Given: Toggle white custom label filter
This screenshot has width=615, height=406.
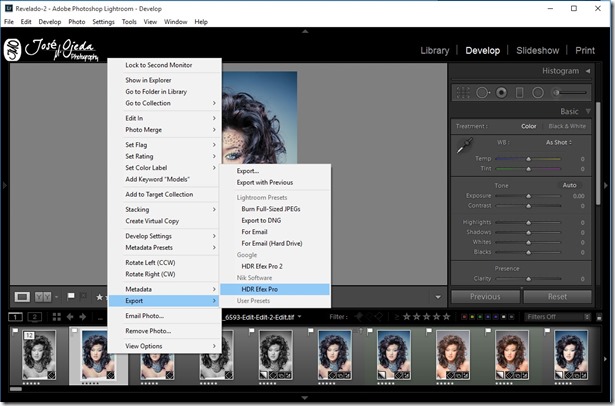Looking at the screenshot, I should click(504, 317).
